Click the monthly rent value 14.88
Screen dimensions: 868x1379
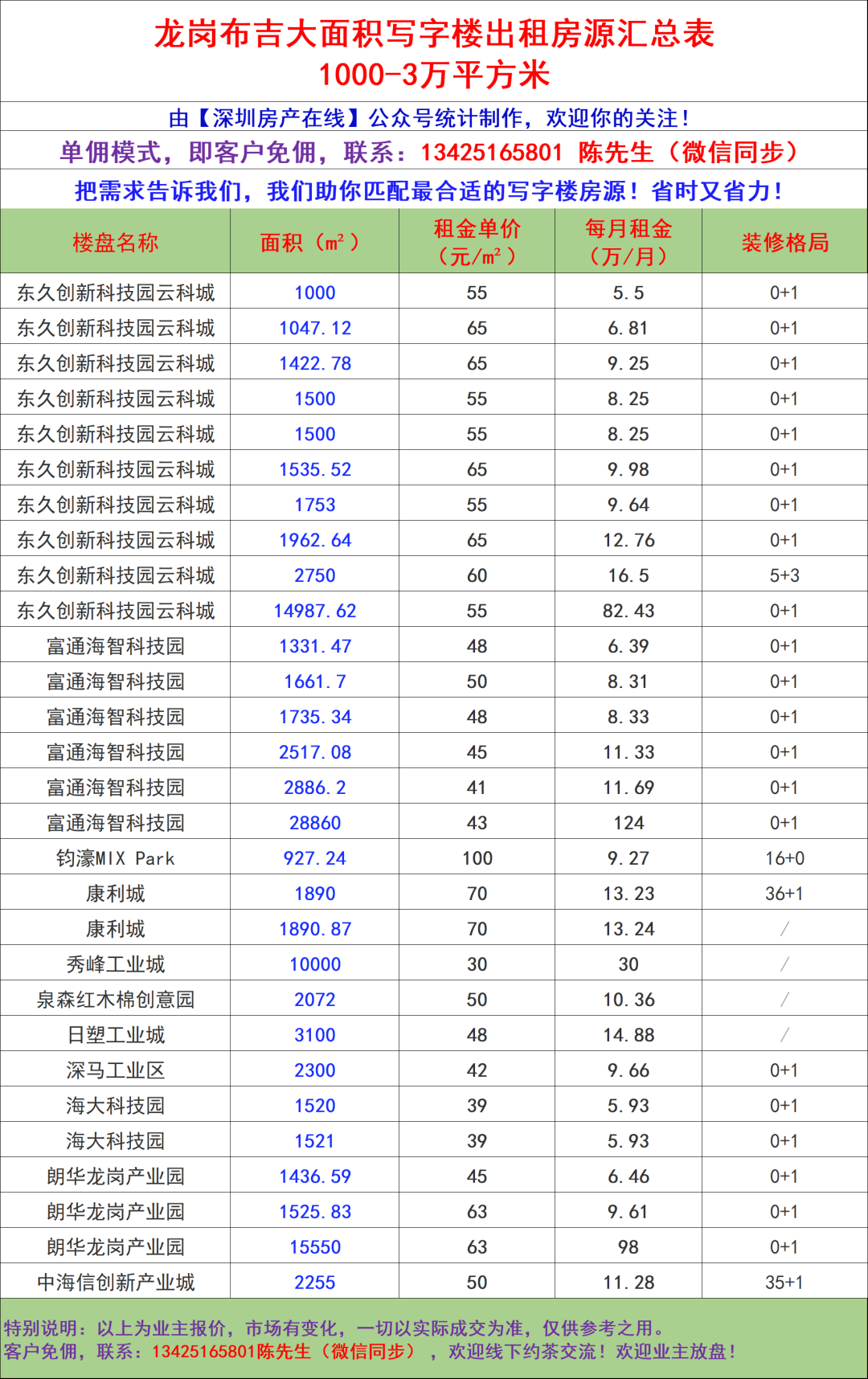coord(628,1035)
